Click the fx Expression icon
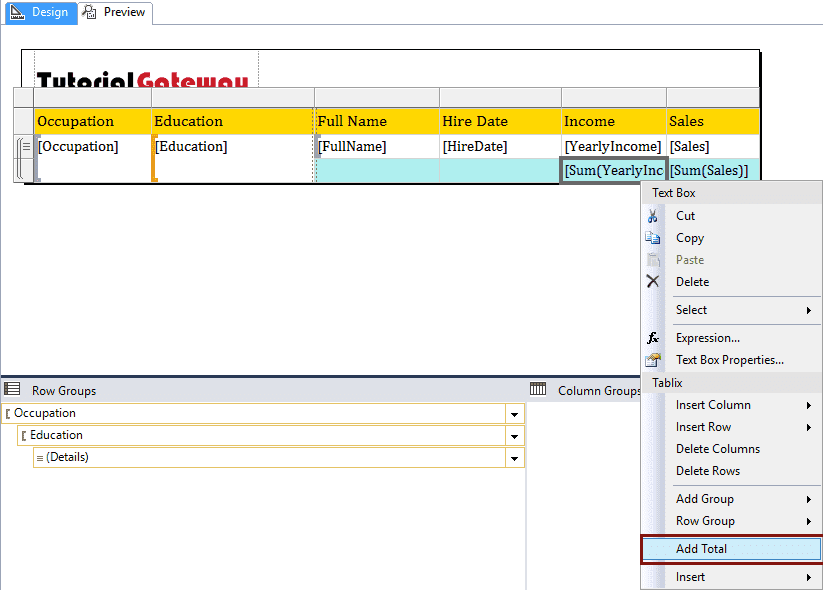This screenshot has height=590, width=823. [x=653, y=337]
